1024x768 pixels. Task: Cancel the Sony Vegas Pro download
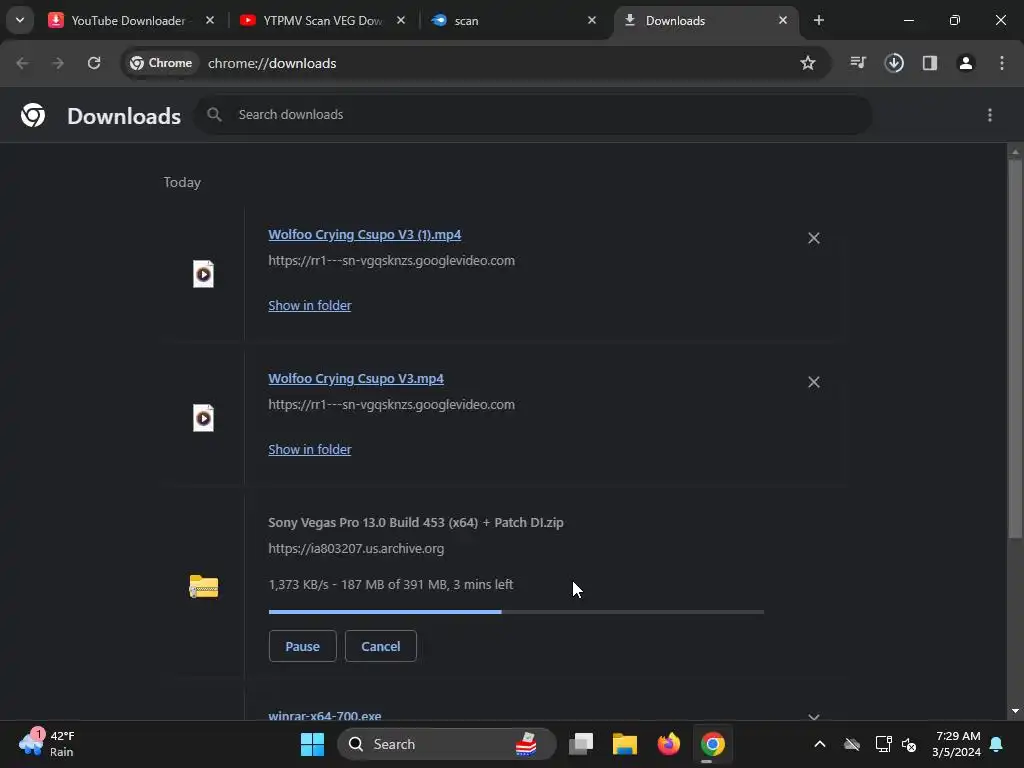pos(381,646)
